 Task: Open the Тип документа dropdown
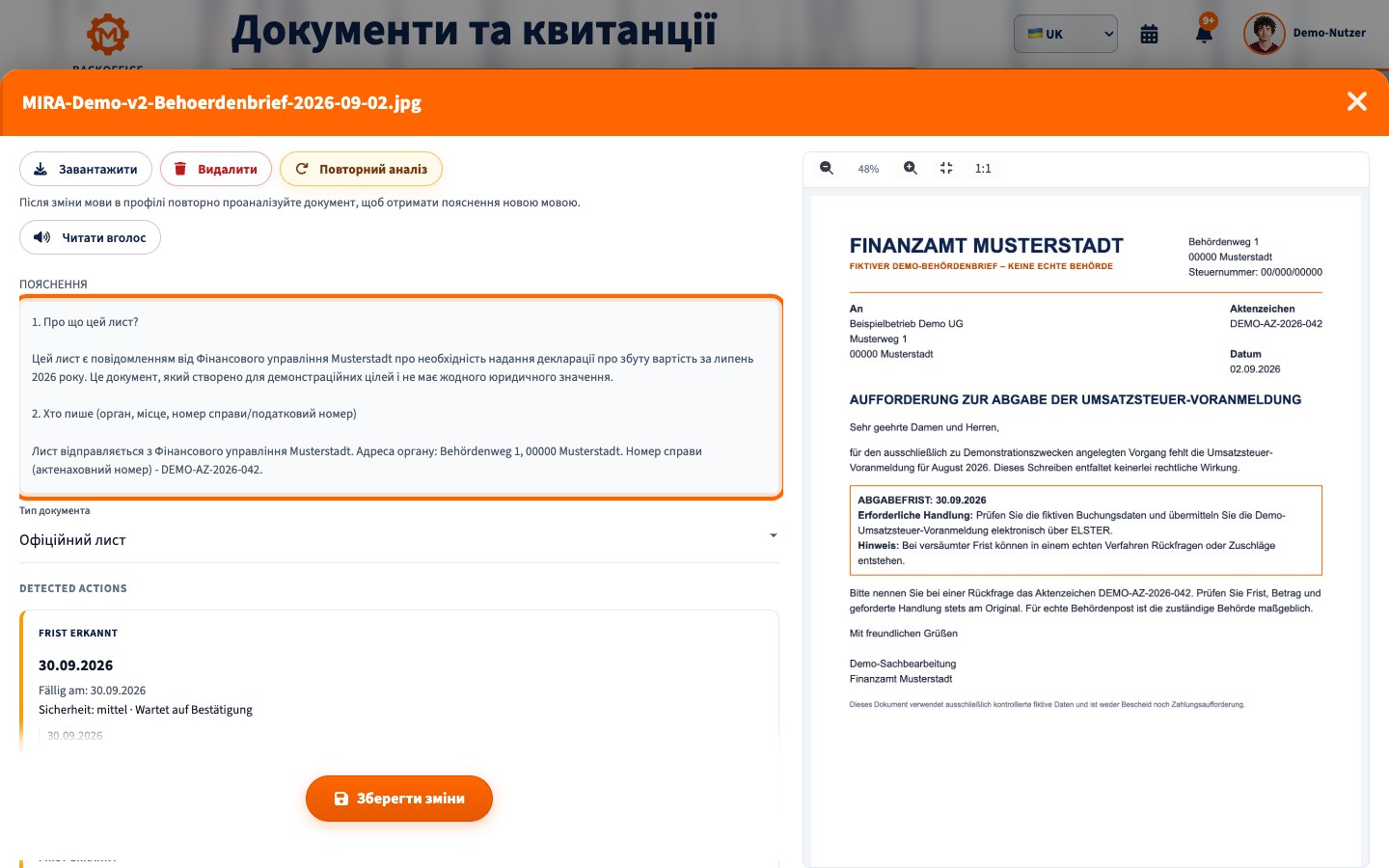(x=399, y=540)
